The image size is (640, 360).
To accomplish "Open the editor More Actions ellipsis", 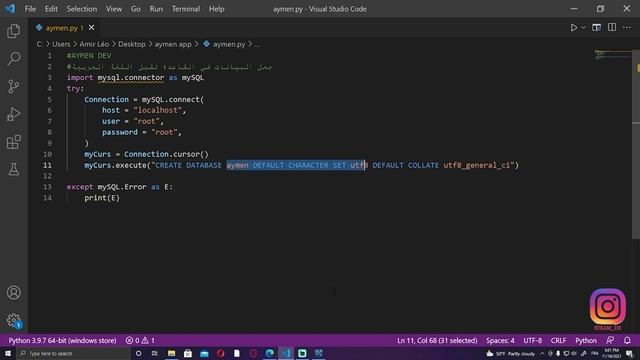I will point(627,28).
